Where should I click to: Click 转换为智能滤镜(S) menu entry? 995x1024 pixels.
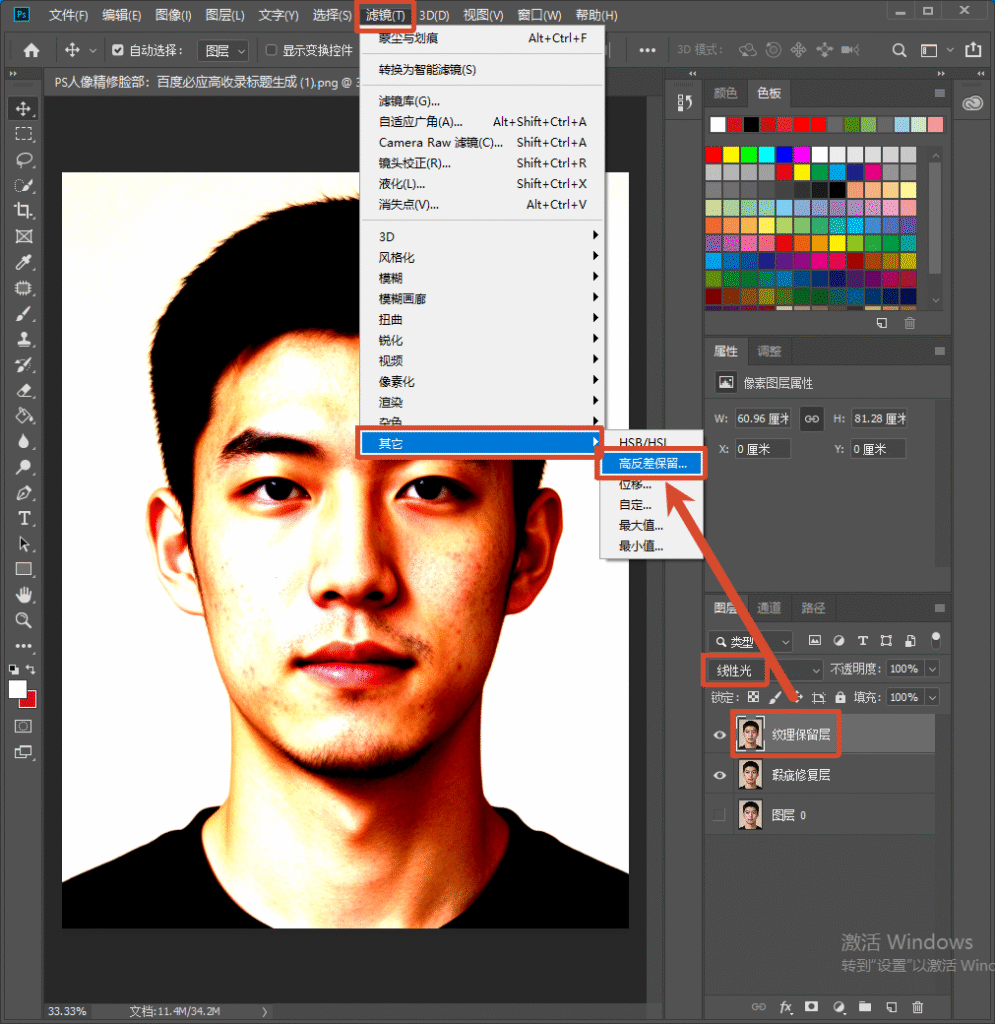coord(482,69)
